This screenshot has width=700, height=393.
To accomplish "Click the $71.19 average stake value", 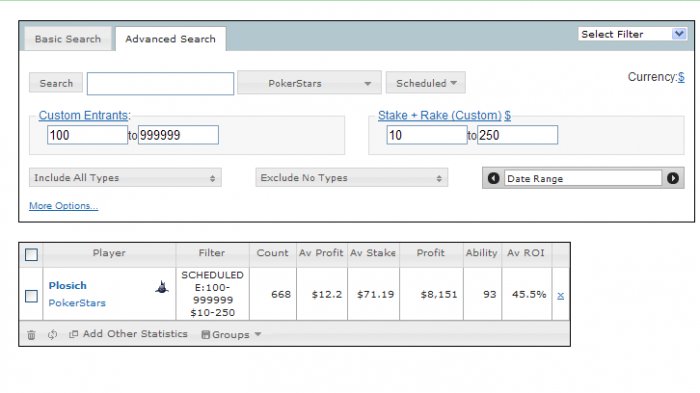I will 375,294.
